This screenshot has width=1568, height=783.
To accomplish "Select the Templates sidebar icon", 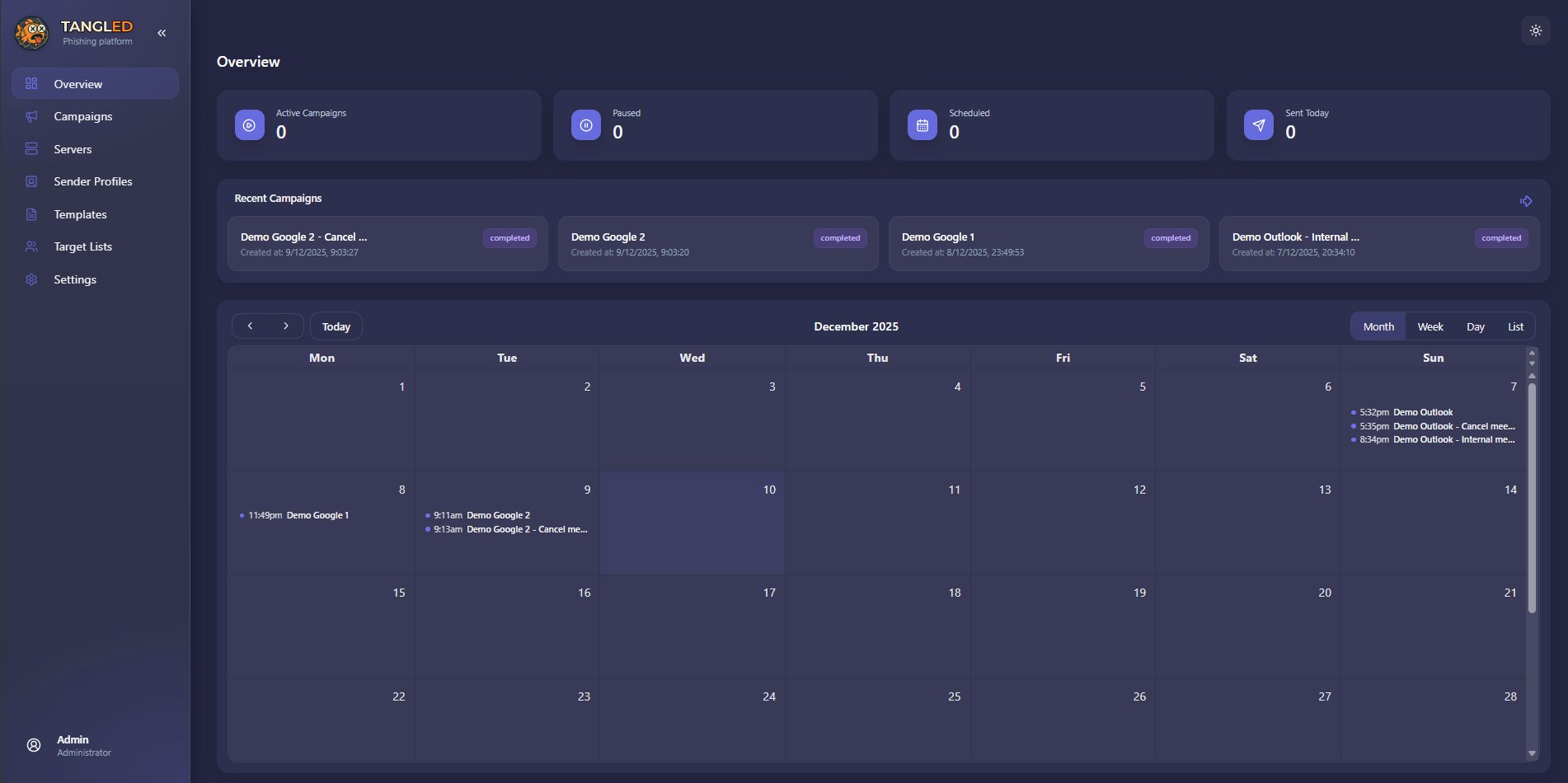I will pyautogui.click(x=31, y=213).
